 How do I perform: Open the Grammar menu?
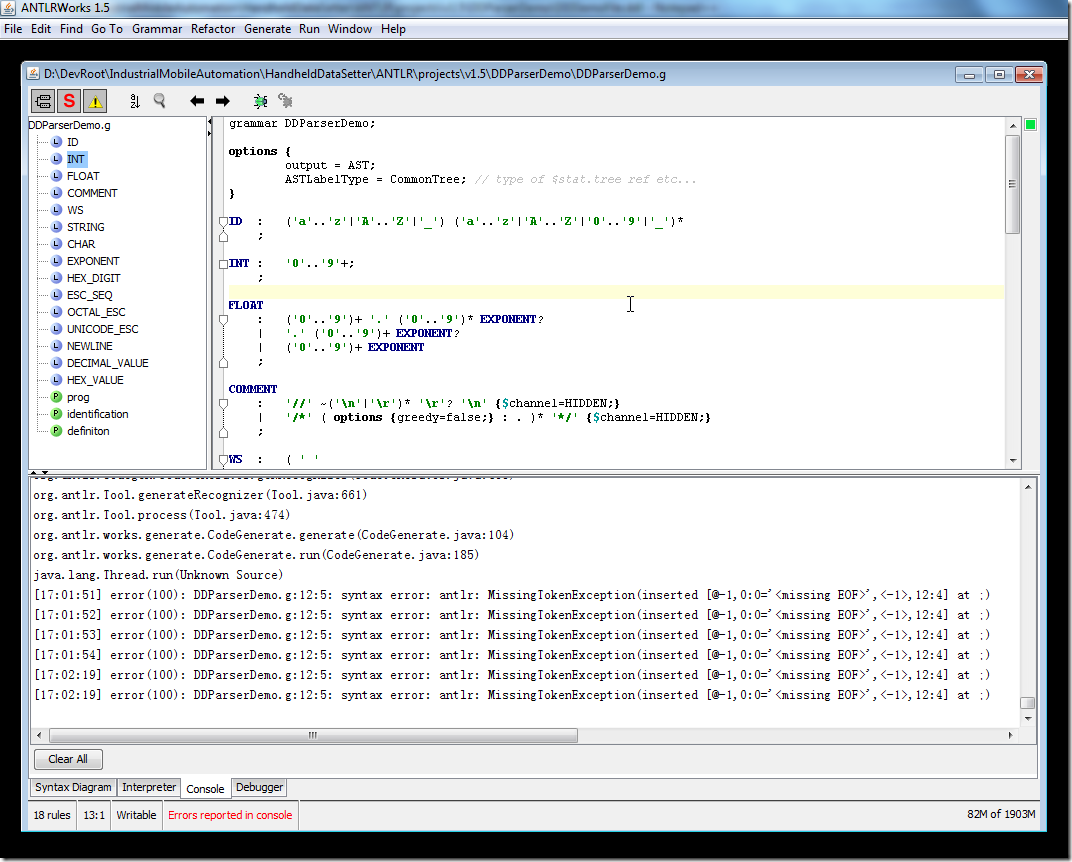tap(157, 29)
